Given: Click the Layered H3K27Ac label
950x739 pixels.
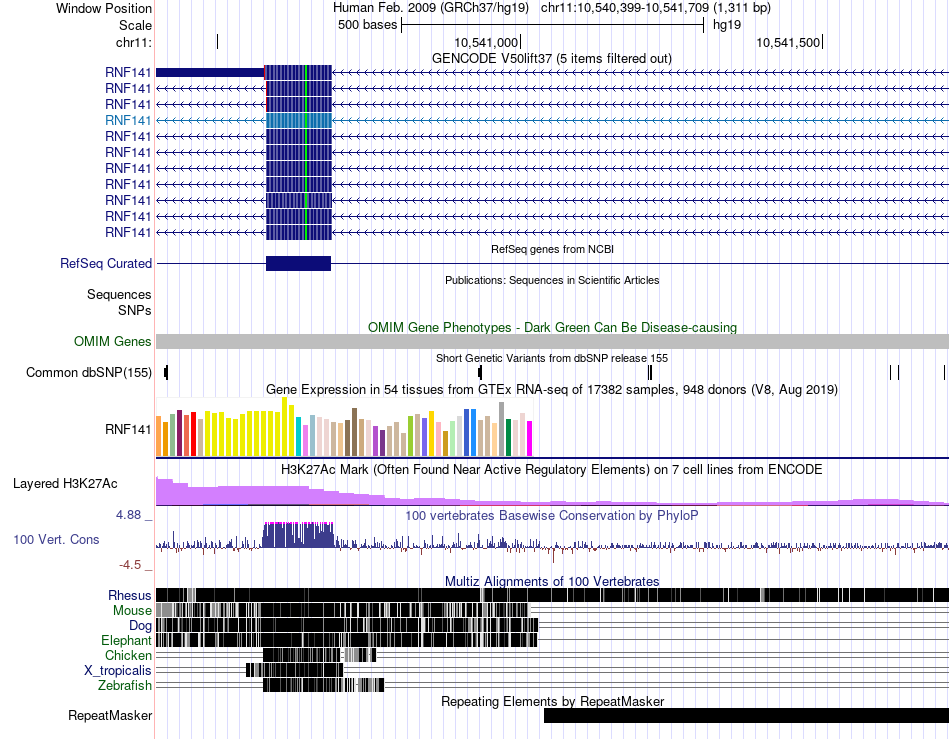Looking at the screenshot, I should coord(65,483).
